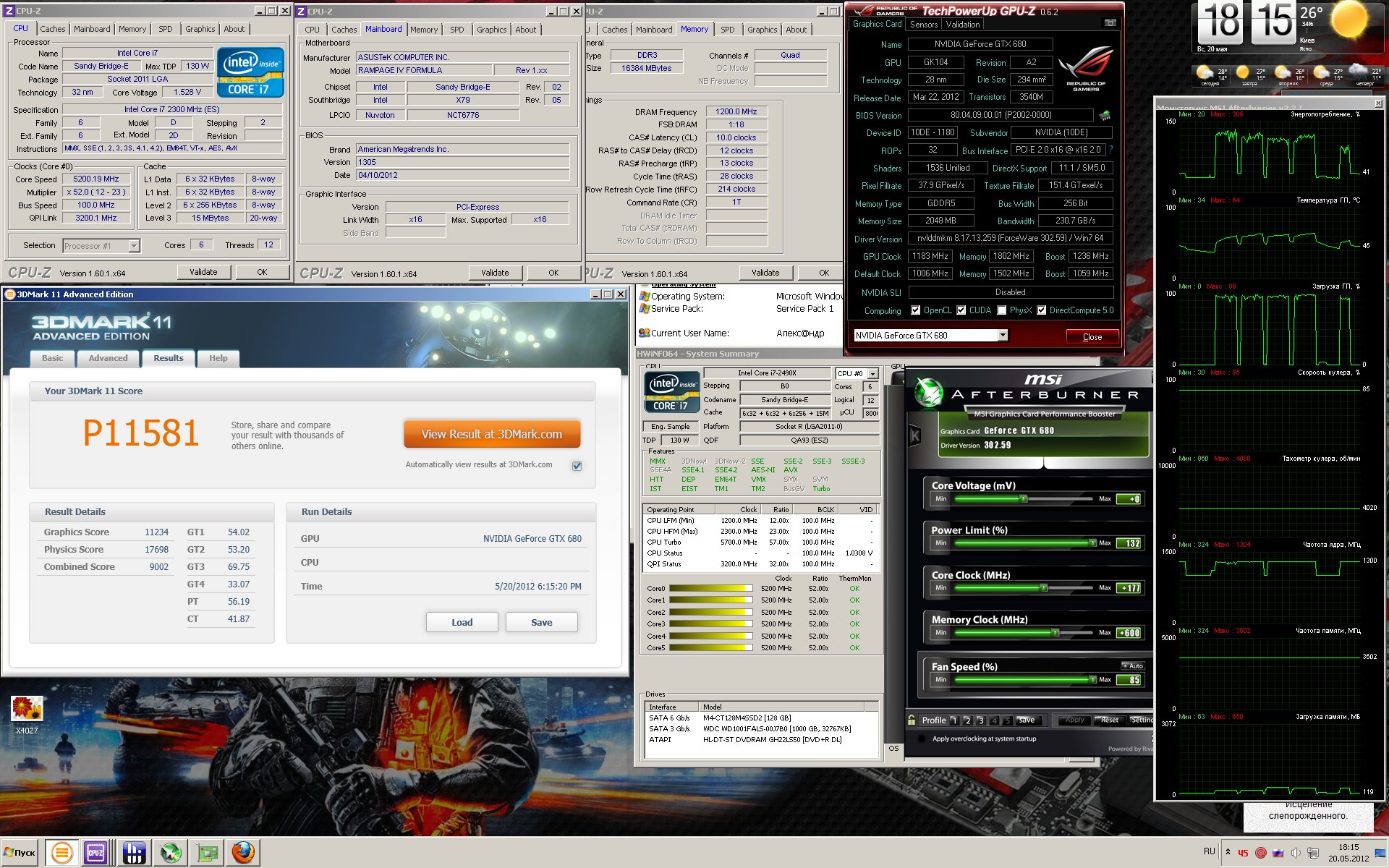The height and width of the screenshot is (868, 1389).
Task: Click the GPU-Z graphics card taskbar icon
Action: pyautogui.click(x=208, y=853)
